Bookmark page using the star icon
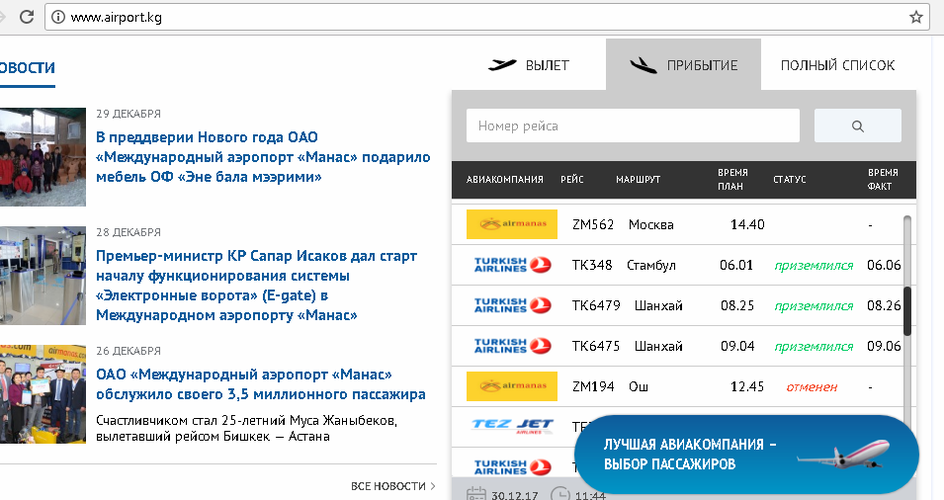 point(915,17)
